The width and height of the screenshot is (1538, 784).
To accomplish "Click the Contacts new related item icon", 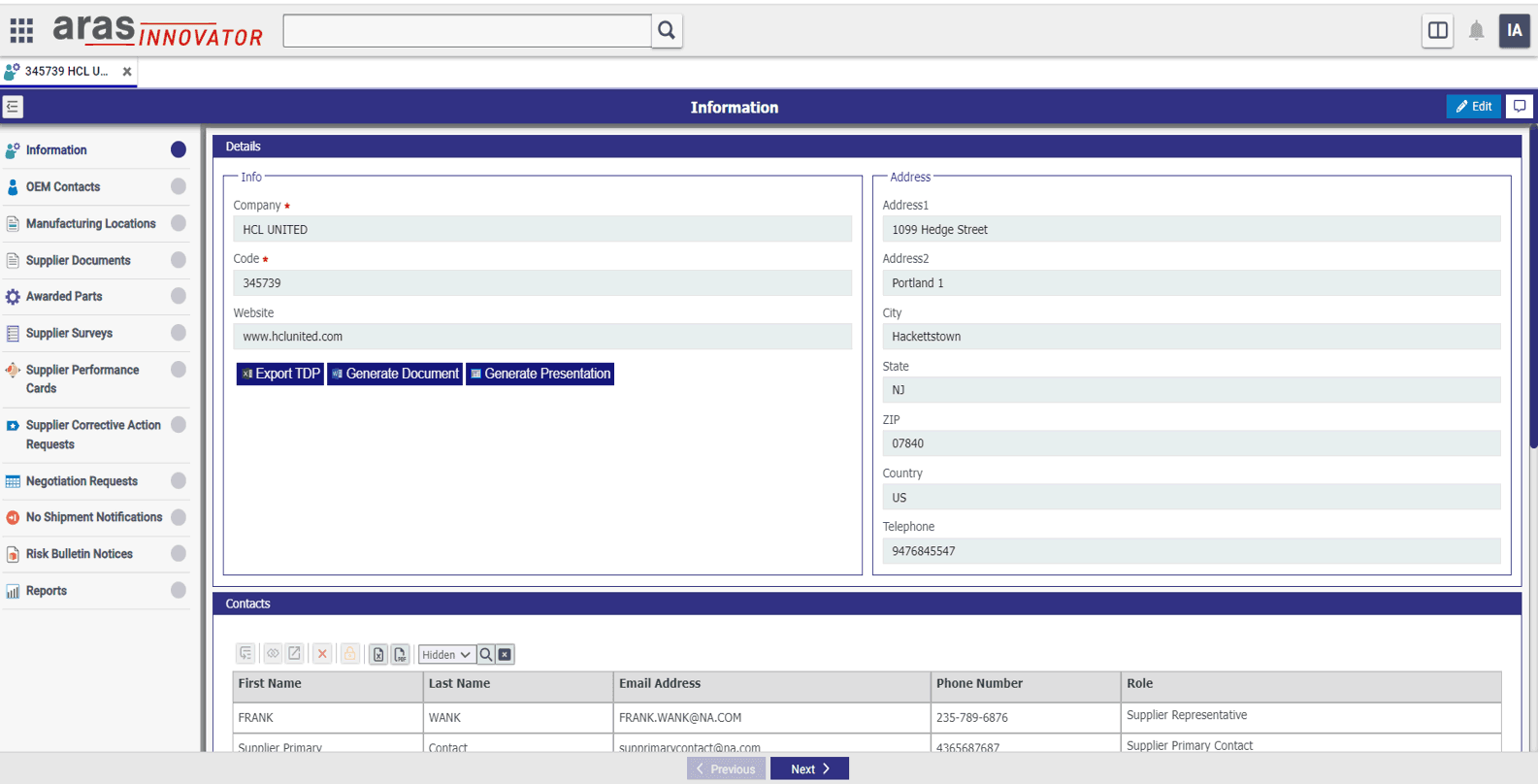I will tap(245, 654).
